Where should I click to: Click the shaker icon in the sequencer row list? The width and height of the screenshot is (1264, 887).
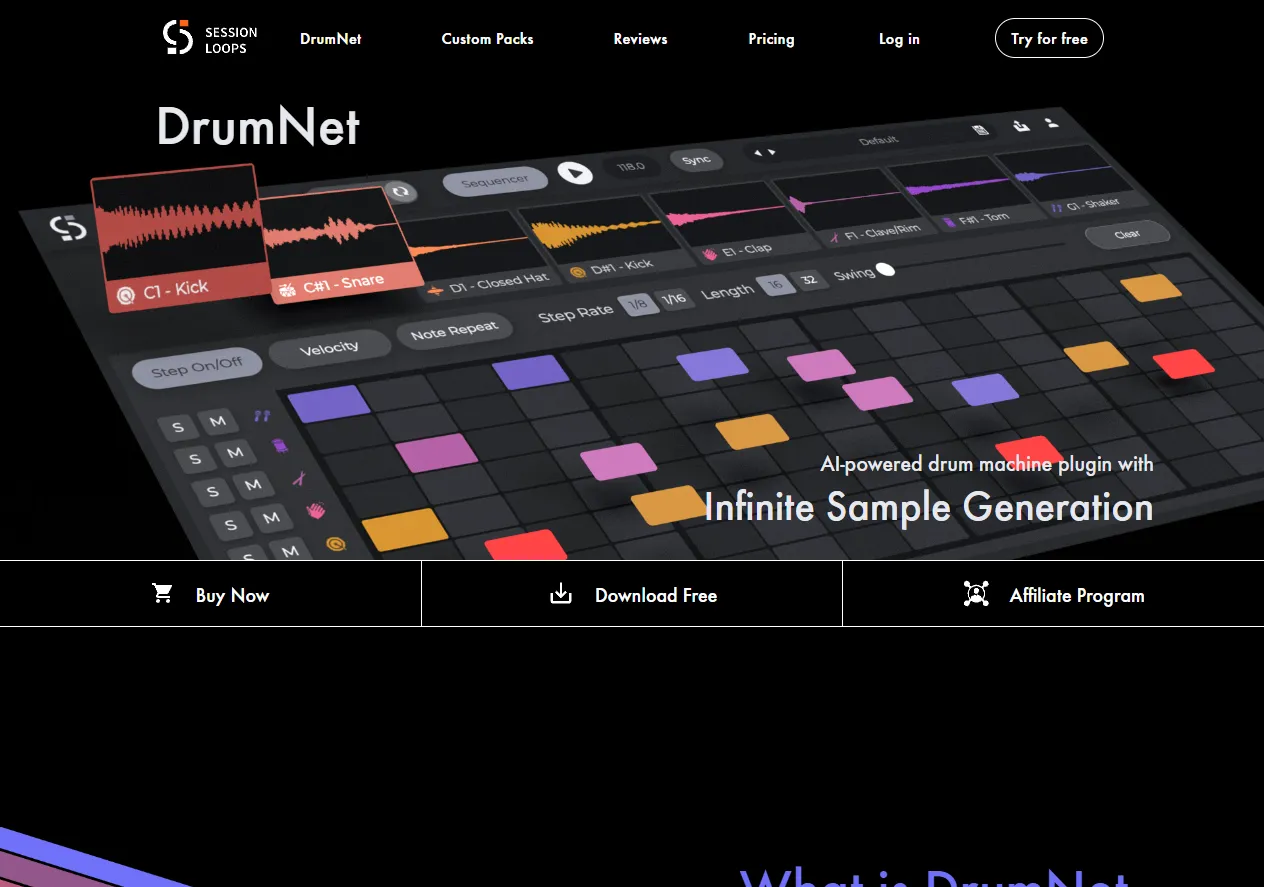pyautogui.click(x=262, y=415)
